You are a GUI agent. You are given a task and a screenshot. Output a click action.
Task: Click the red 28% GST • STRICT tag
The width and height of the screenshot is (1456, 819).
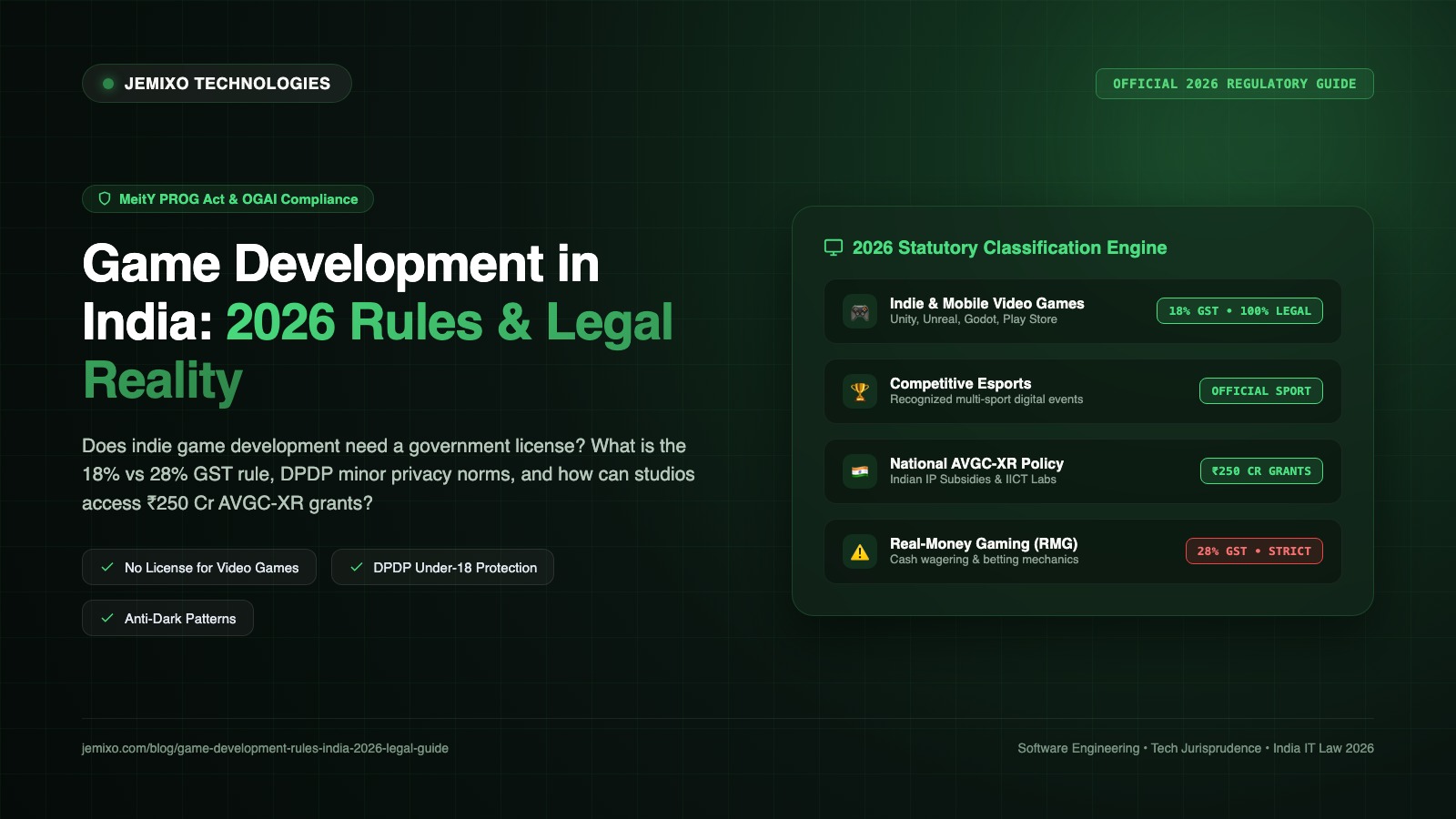point(1254,551)
